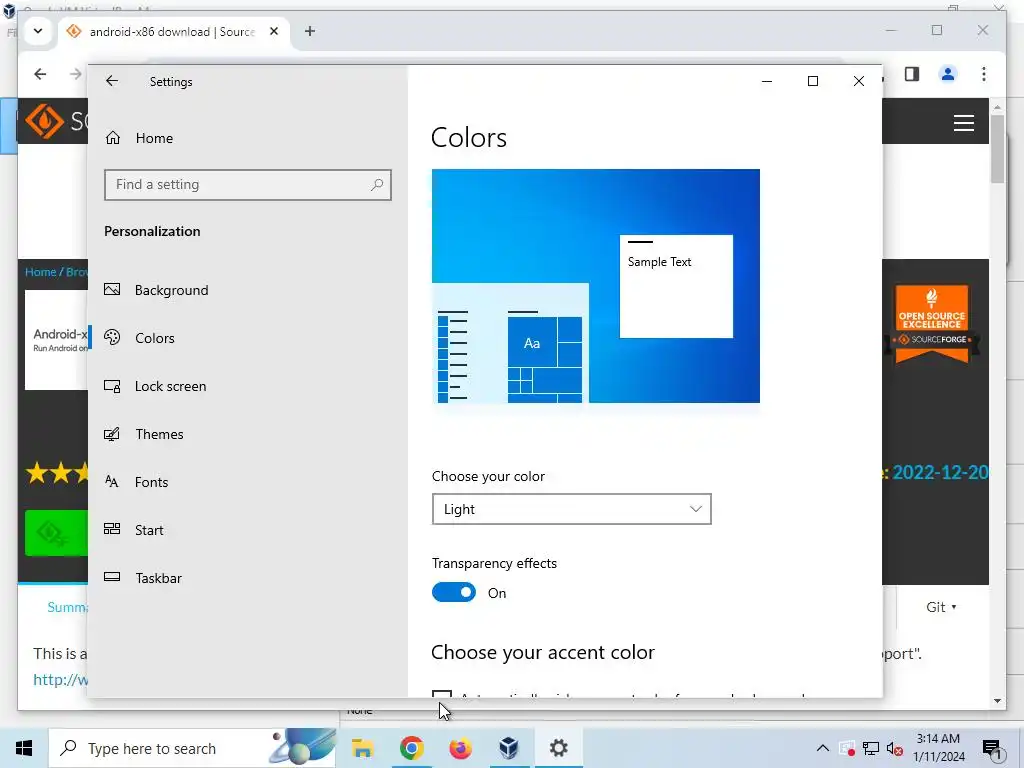The height and width of the screenshot is (768, 1024).
Task: Open notification action center icon
Action: tap(993, 748)
